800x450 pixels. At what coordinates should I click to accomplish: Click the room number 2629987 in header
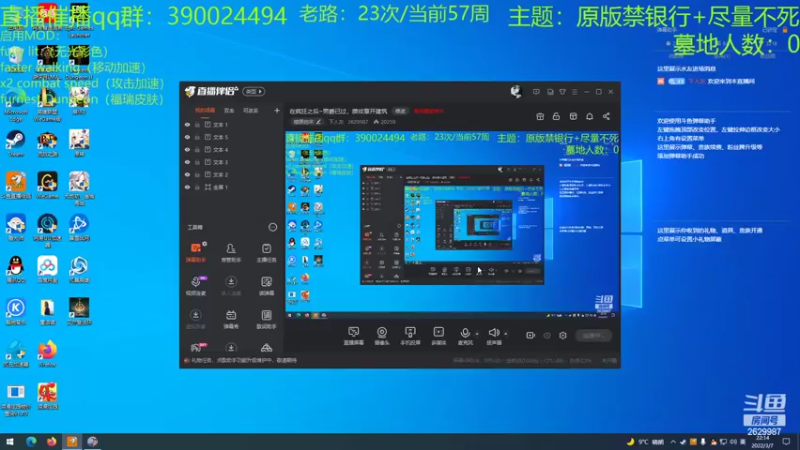[358, 122]
